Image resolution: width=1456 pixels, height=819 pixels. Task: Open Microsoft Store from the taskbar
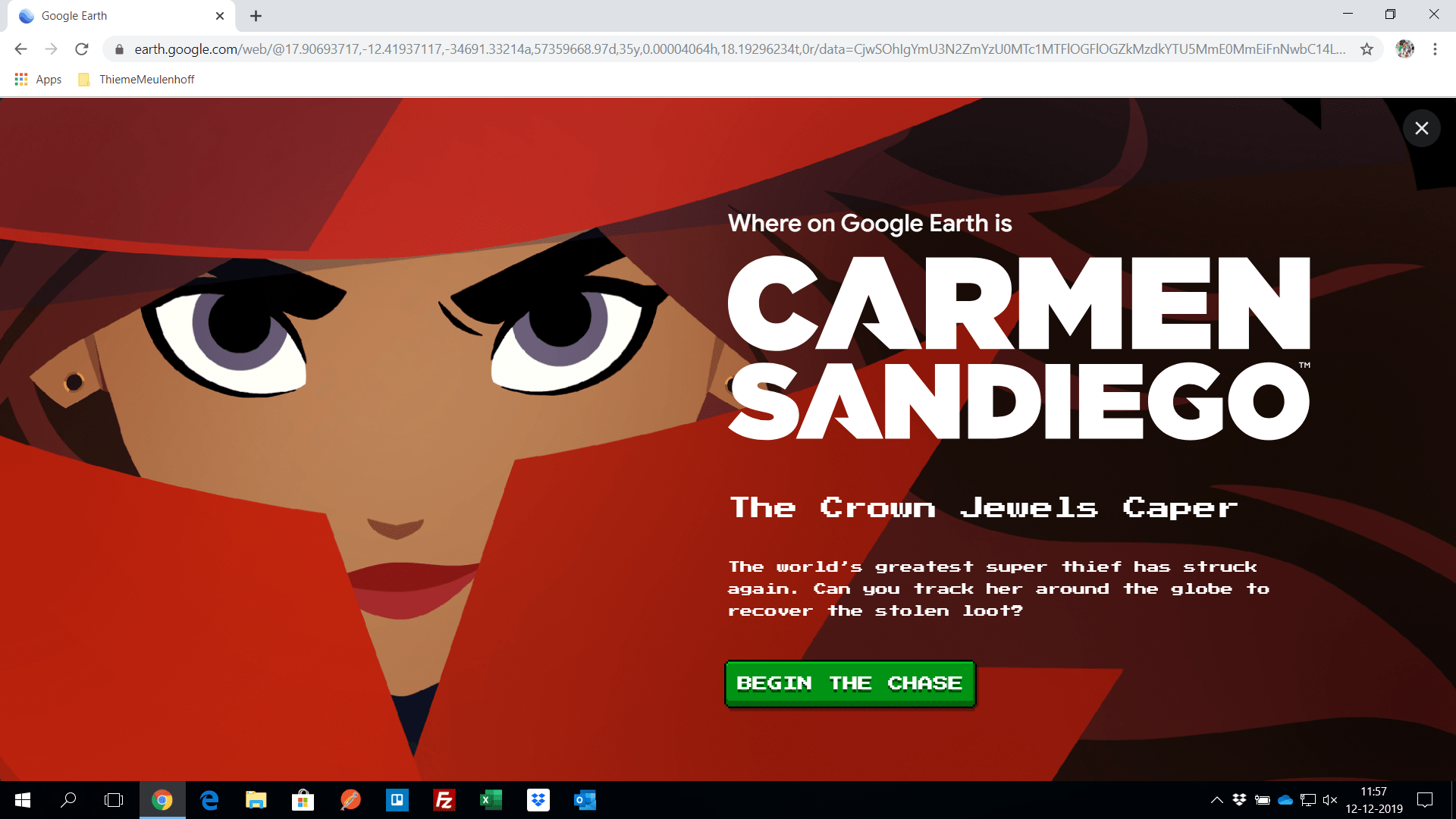(303, 800)
